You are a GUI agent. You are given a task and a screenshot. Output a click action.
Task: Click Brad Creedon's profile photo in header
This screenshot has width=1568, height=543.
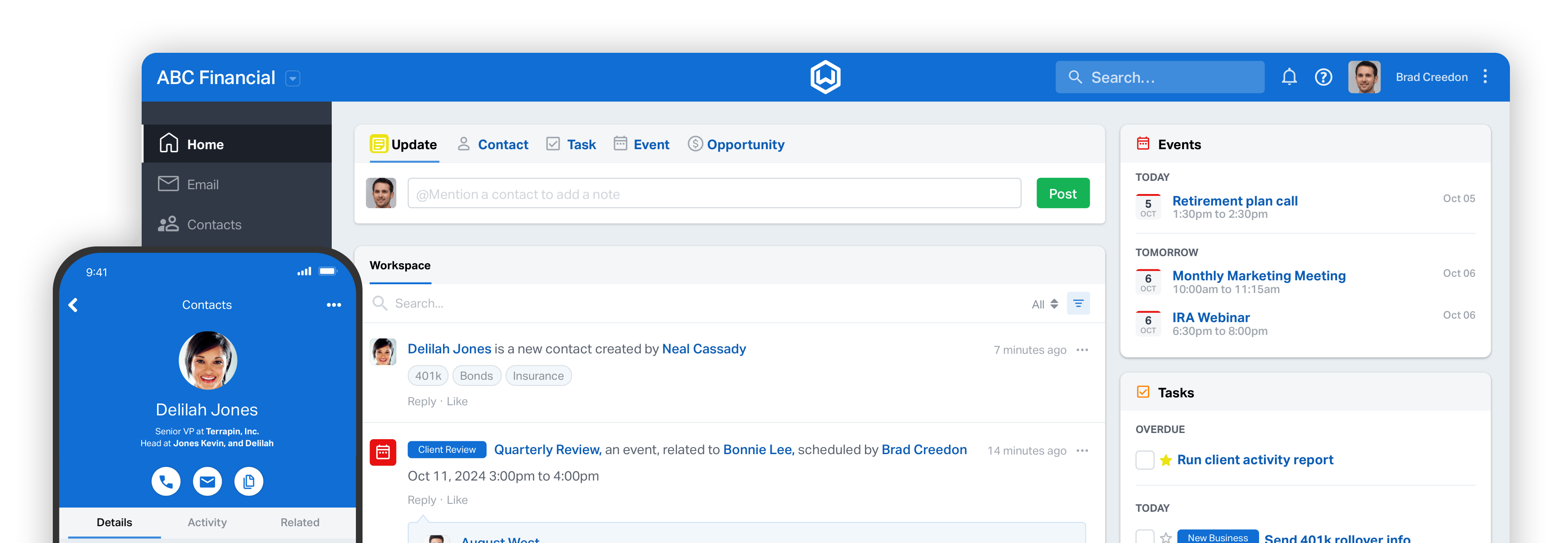point(1364,77)
